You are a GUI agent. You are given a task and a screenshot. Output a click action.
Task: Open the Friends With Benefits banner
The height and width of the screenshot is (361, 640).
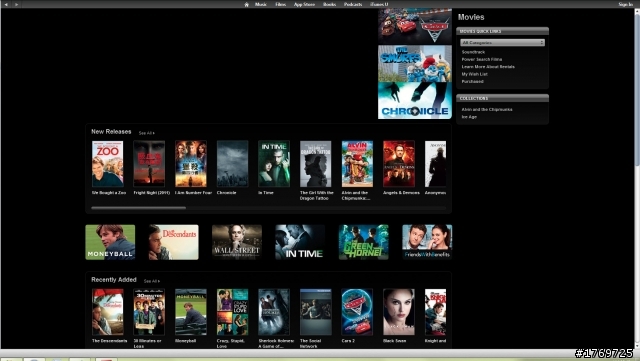427,242
